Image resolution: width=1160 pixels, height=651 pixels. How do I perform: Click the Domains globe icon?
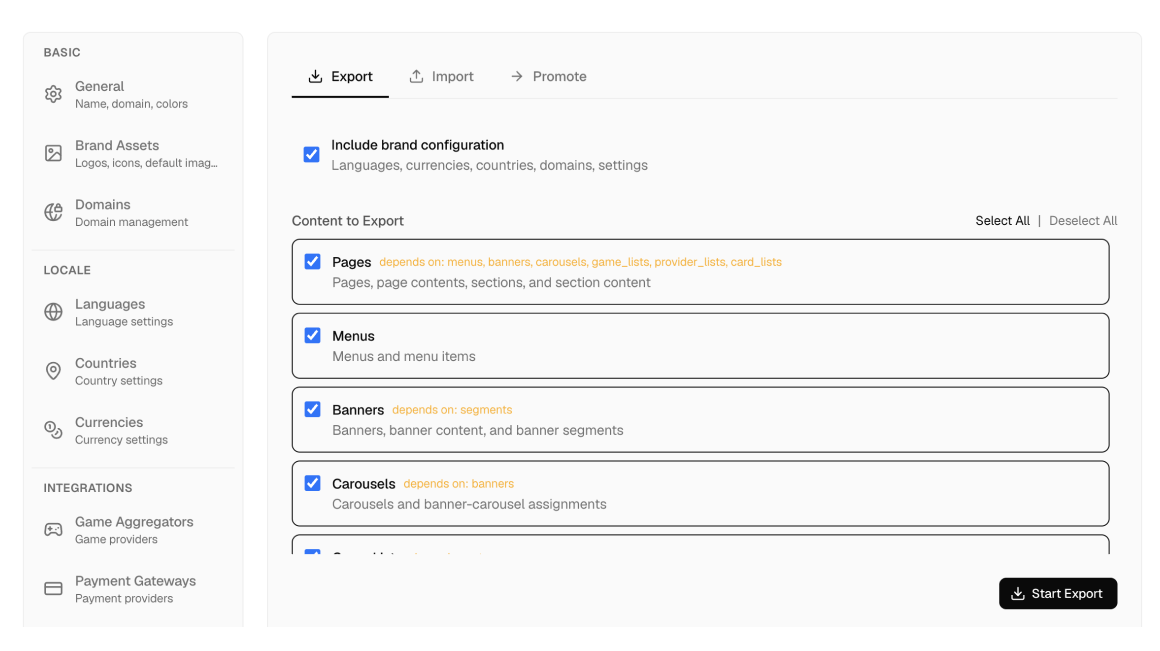click(x=53, y=212)
